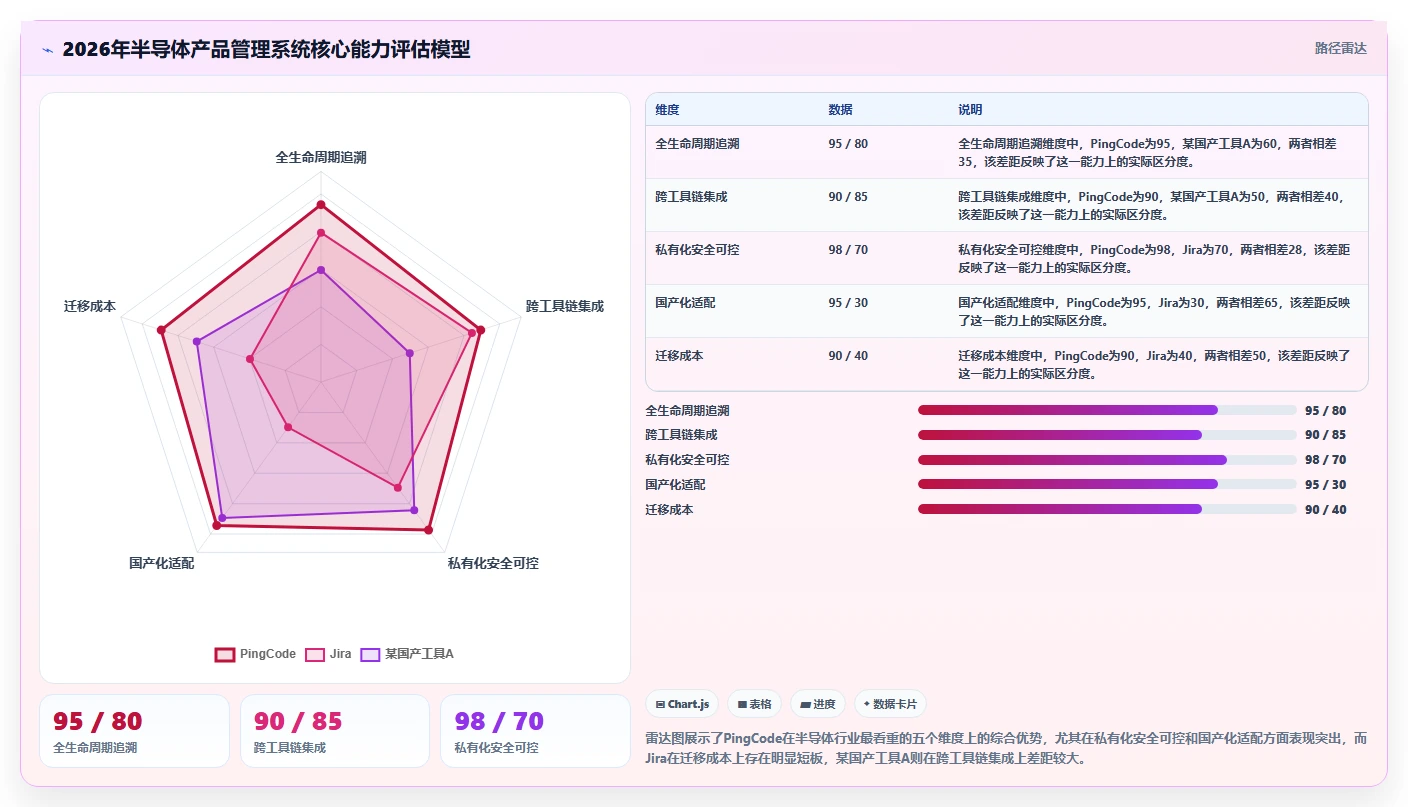Click 跨工具链集成 radar axis label

pyautogui.click(x=565, y=306)
